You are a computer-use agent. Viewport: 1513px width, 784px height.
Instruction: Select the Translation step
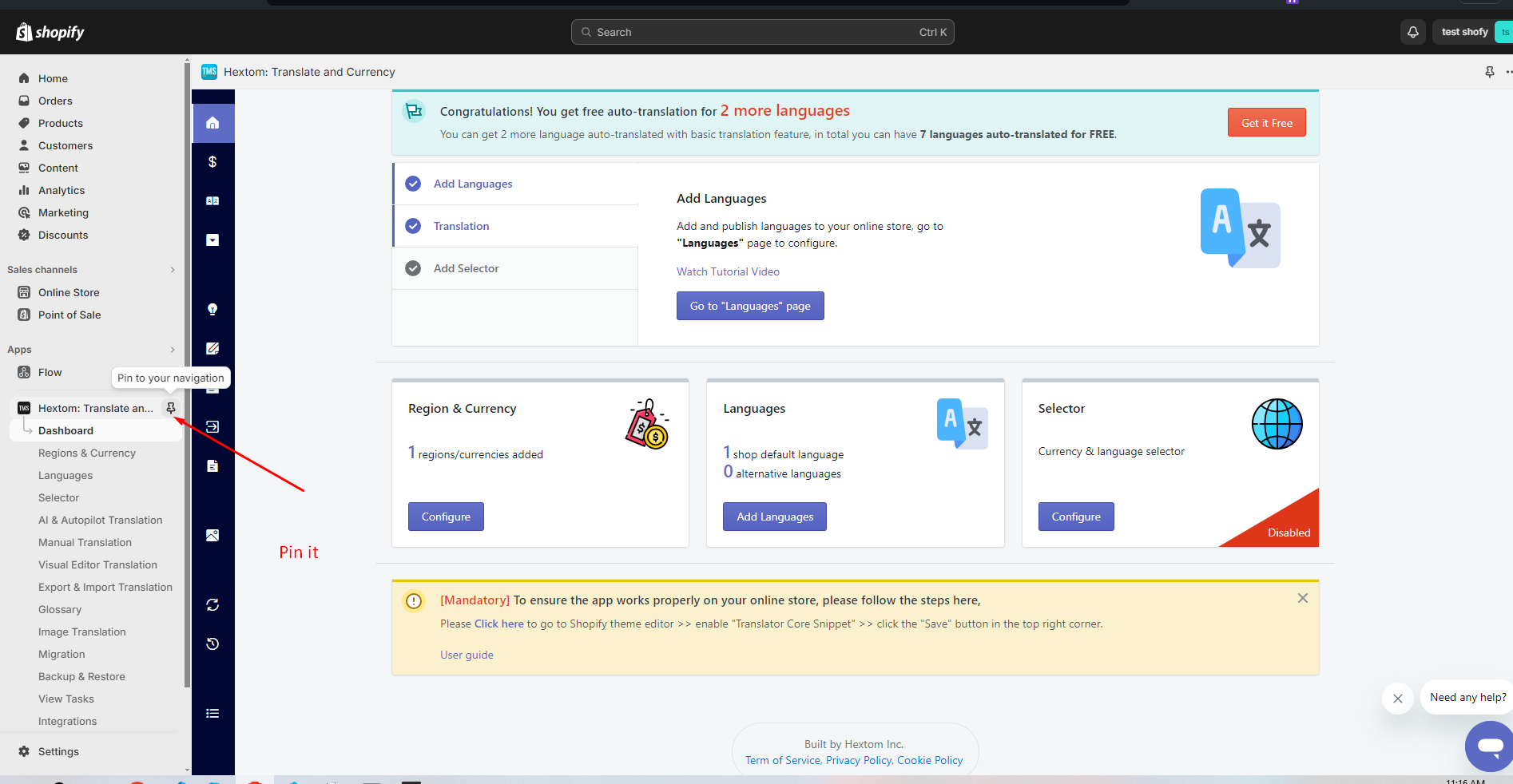point(516,226)
